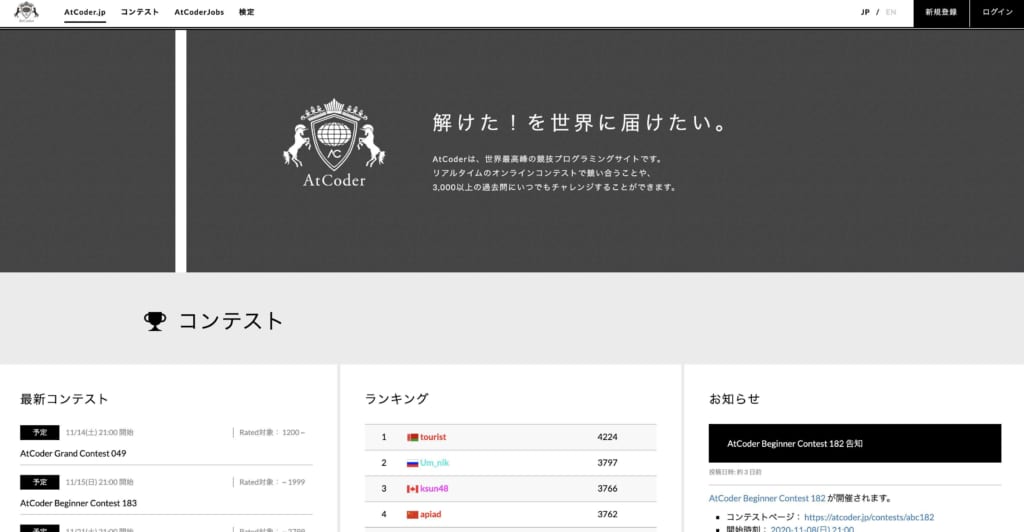Click the 新規登録 button
Image resolution: width=1024 pixels, height=532 pixels.
(941, 13)
